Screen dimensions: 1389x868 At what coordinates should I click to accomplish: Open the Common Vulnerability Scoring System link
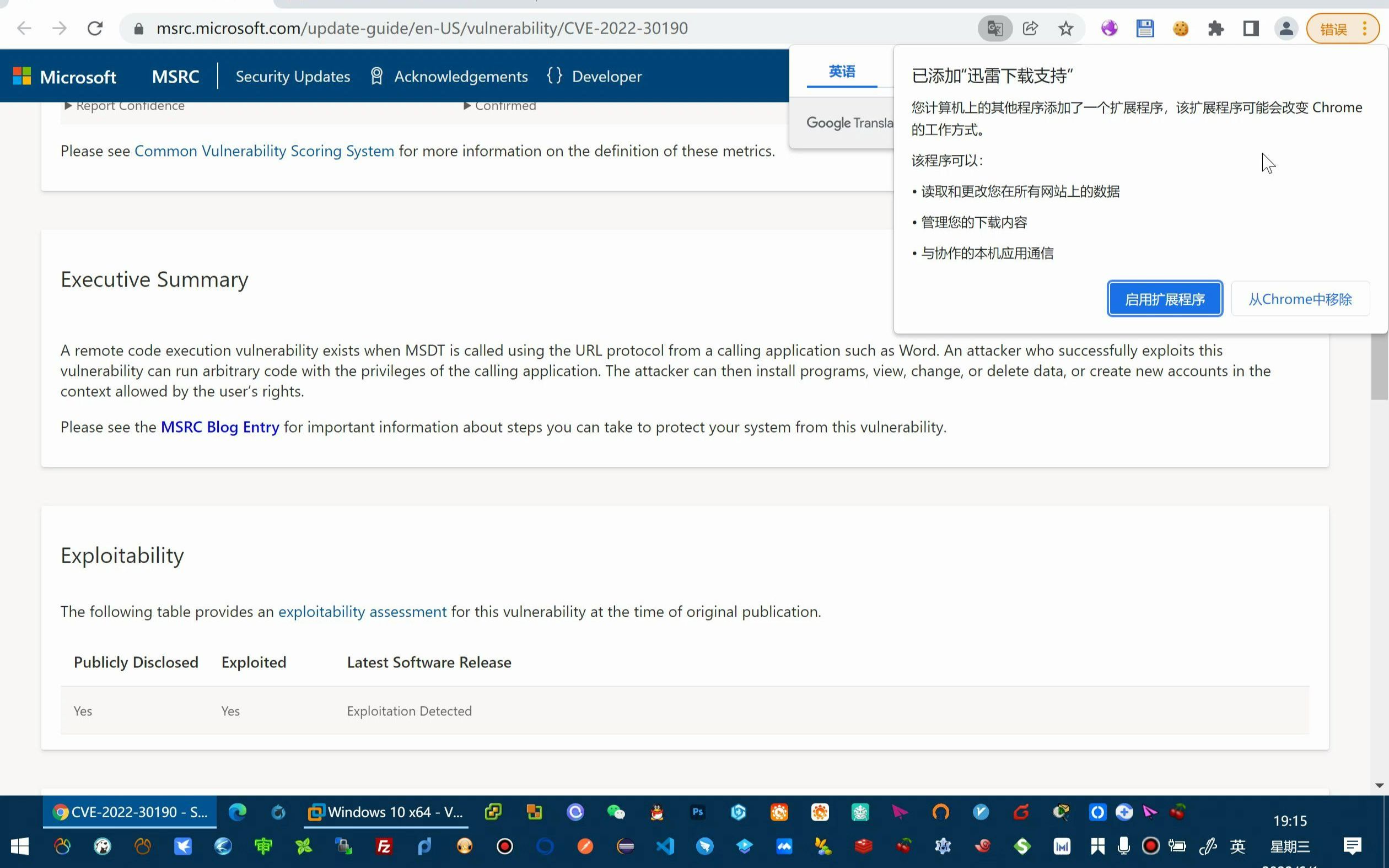[264, 151]
